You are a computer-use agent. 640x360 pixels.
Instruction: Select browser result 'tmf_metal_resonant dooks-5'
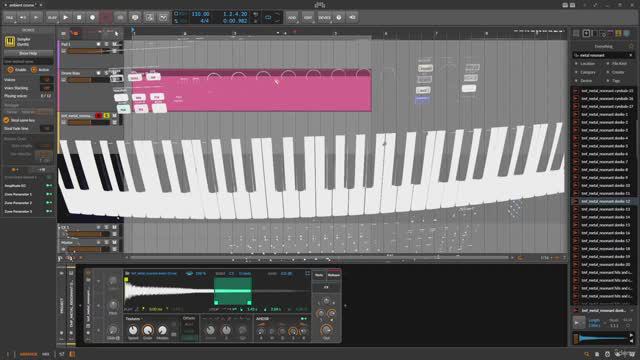click(603, 146)
